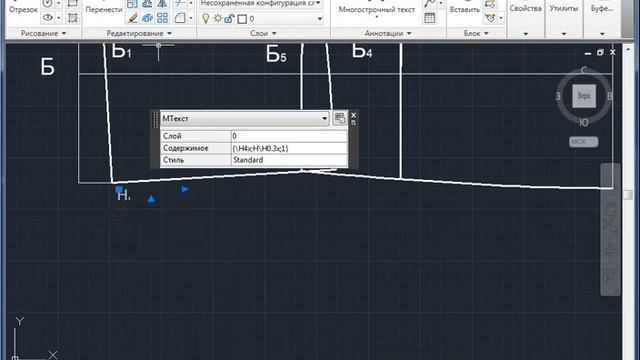Edit the Содержимое field value
Image resolution: width=640 pixels, height=360 pixels.
point(289,148)
